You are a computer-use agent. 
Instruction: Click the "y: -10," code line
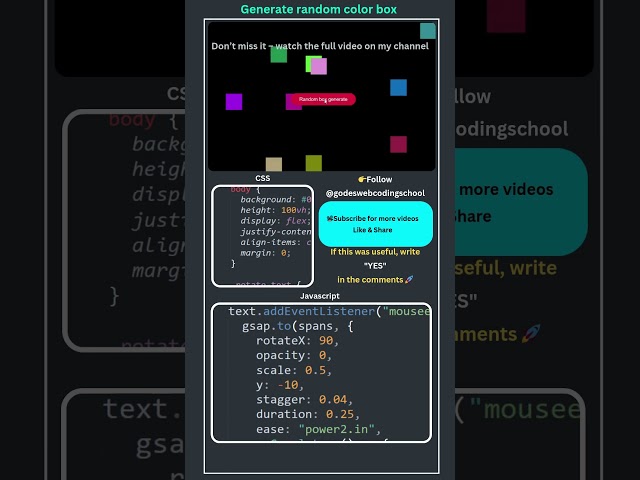(x=280, y=385)
